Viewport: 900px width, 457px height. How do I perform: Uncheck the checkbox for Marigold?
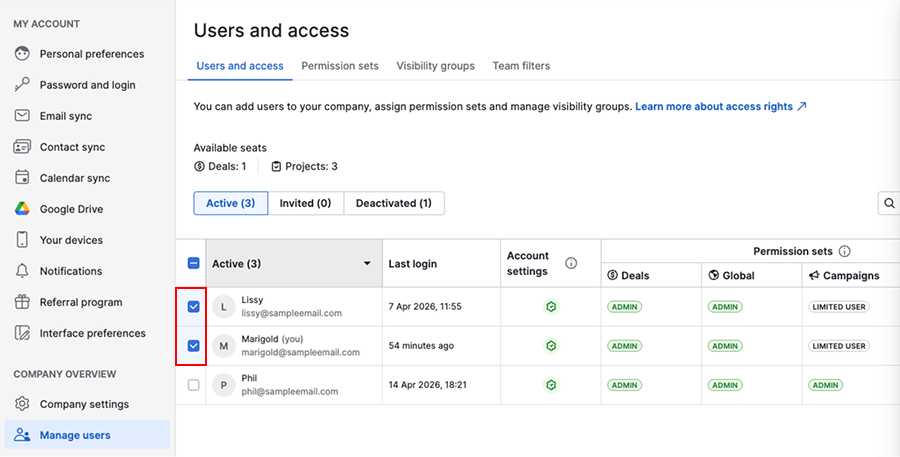pyautogui.click(x=194, y=346)
